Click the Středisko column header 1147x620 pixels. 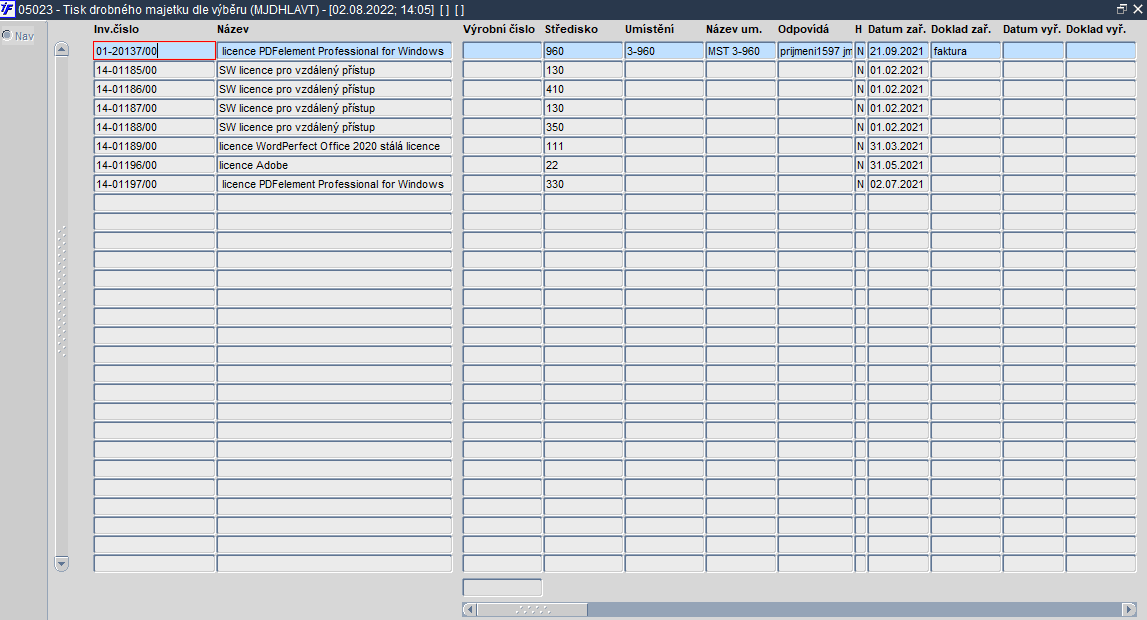point(571,29)
